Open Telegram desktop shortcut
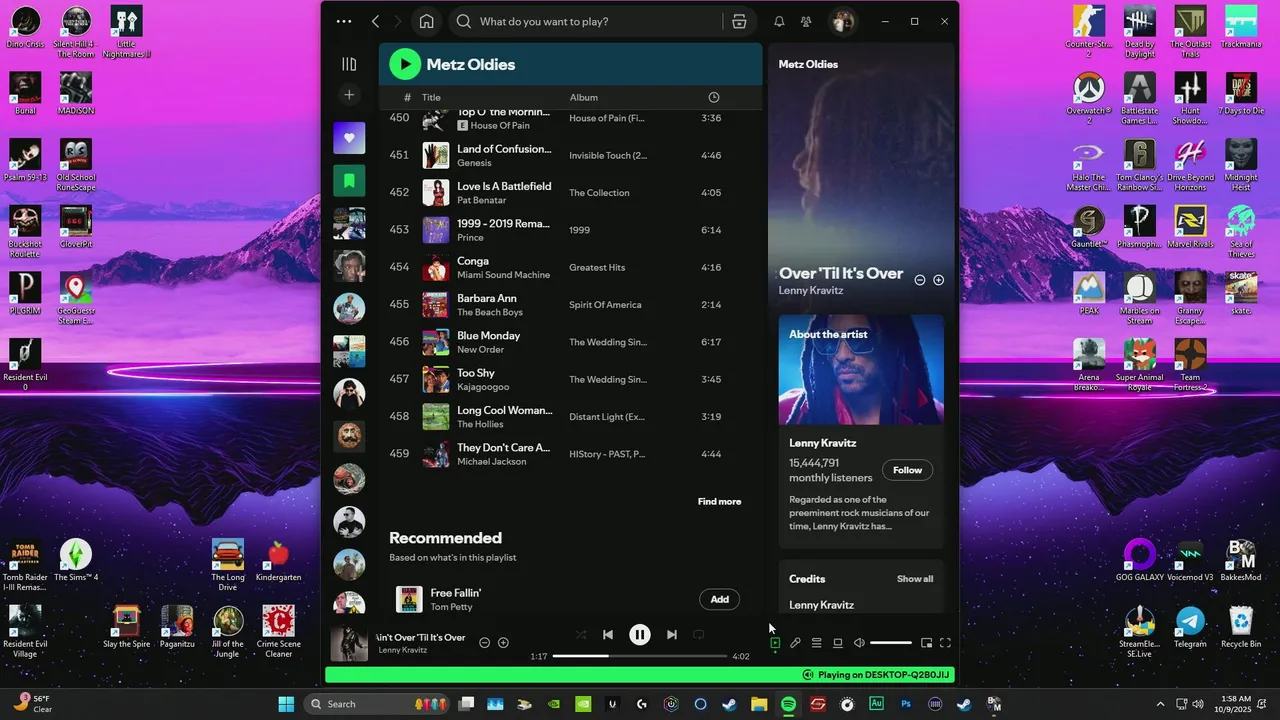1280x720 pixels. [1190, 628]
